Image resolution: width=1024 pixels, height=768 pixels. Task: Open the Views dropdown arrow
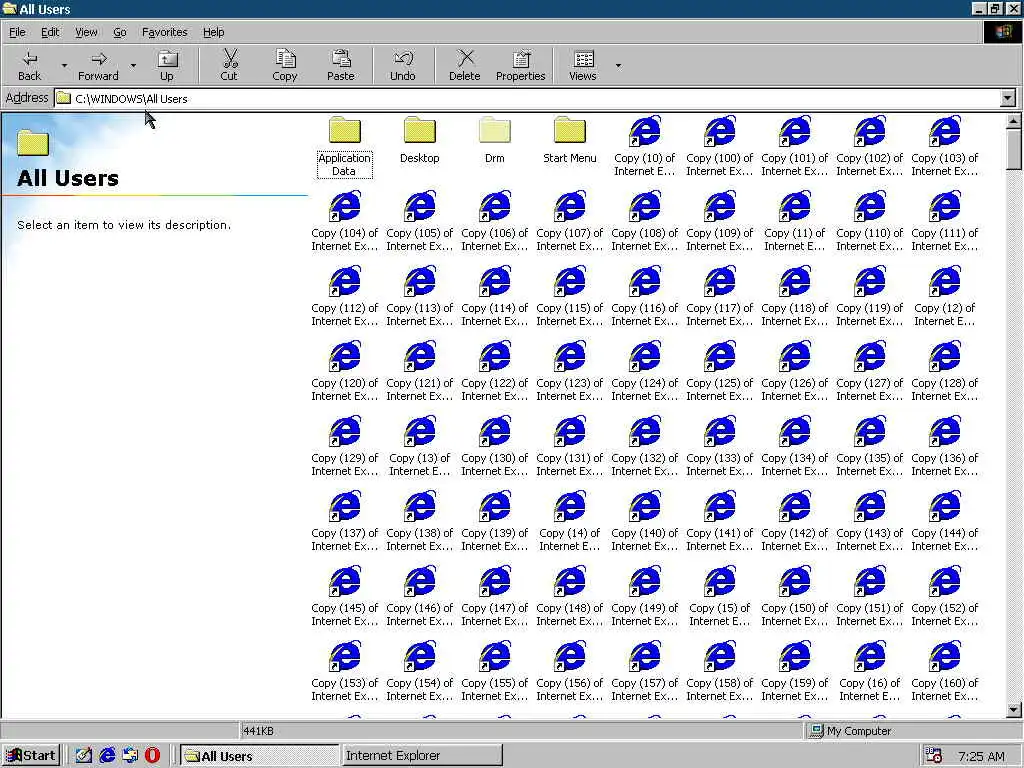click(x=618, y=65)
